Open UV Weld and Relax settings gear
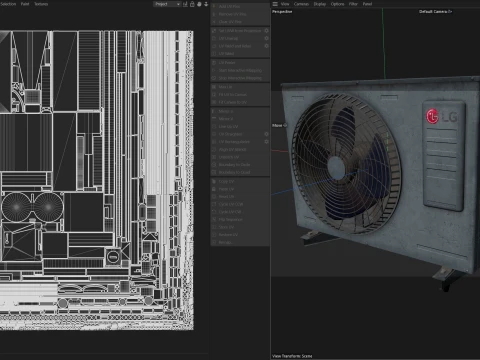Screen dimensions: 480x360 [x=266, y=46]
